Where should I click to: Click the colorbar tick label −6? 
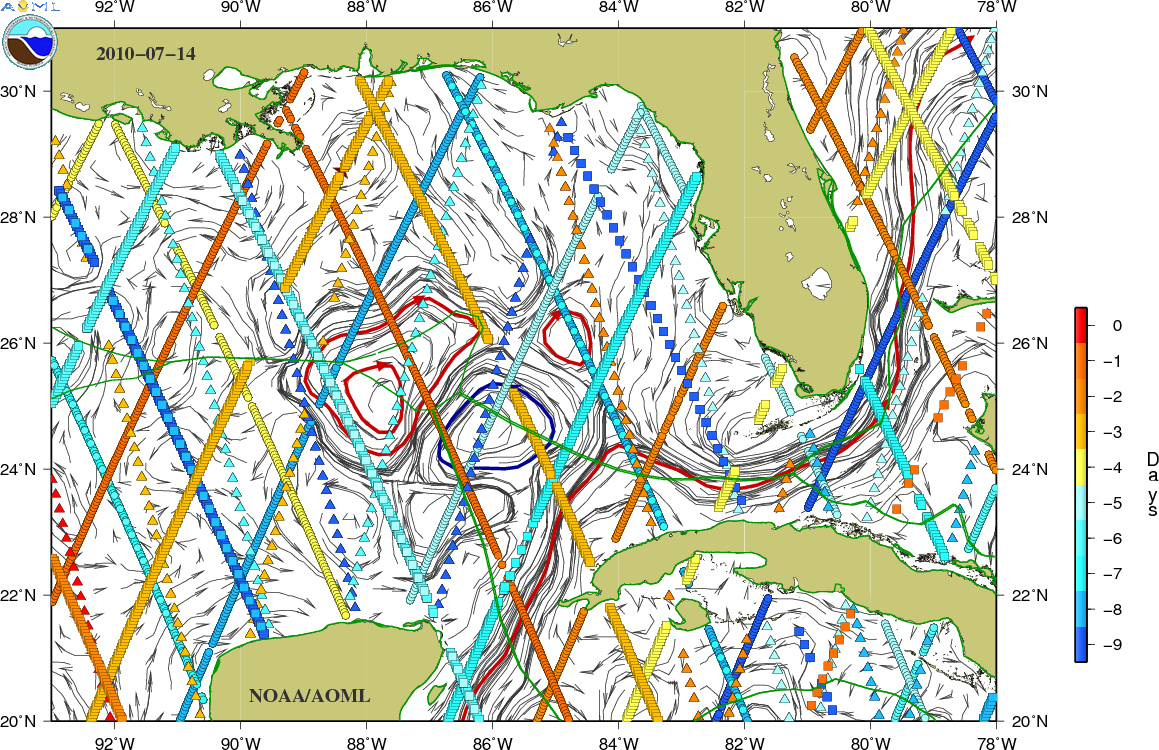[x=1112, y=539]
